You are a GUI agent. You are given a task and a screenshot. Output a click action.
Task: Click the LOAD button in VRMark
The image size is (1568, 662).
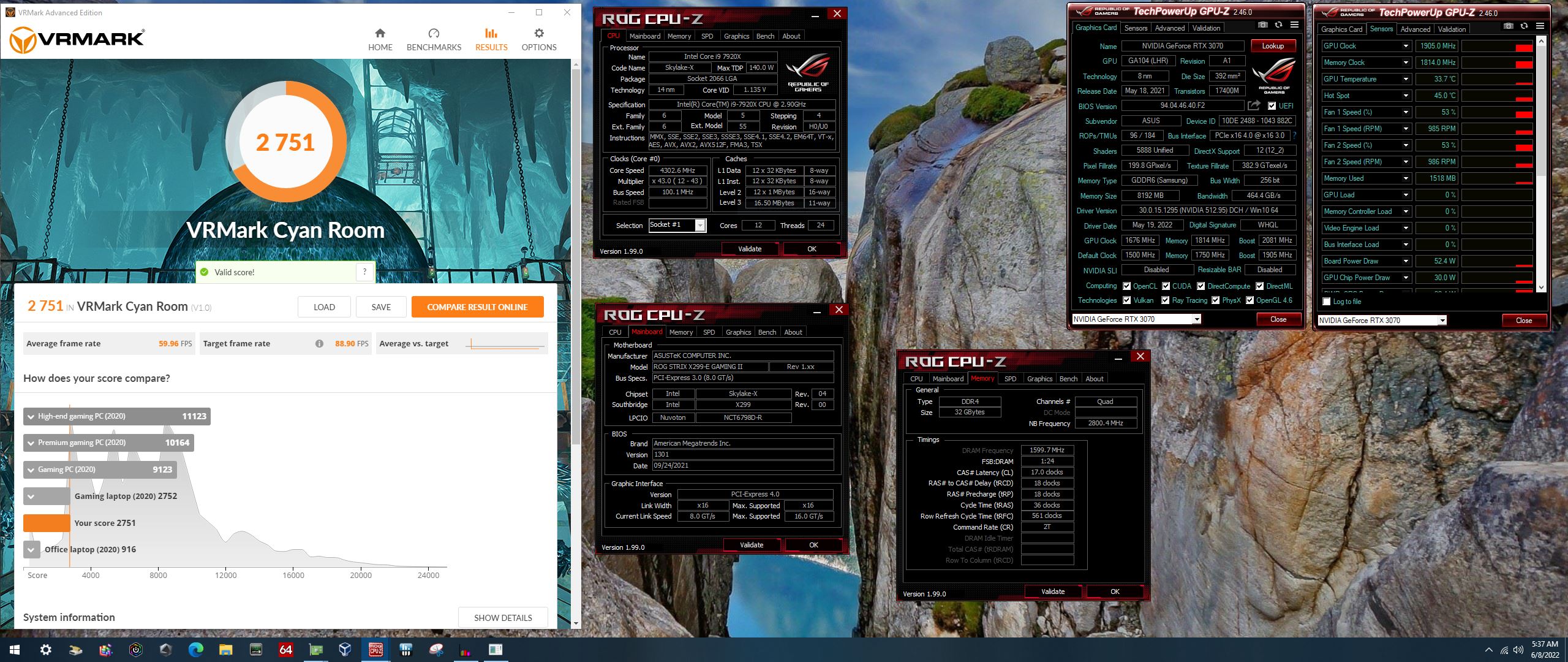coord(324,307)
